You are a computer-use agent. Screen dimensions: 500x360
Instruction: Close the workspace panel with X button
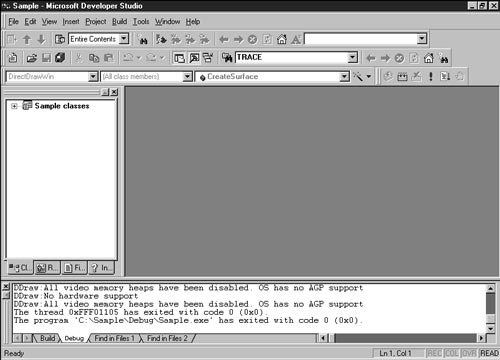[114, 92]
